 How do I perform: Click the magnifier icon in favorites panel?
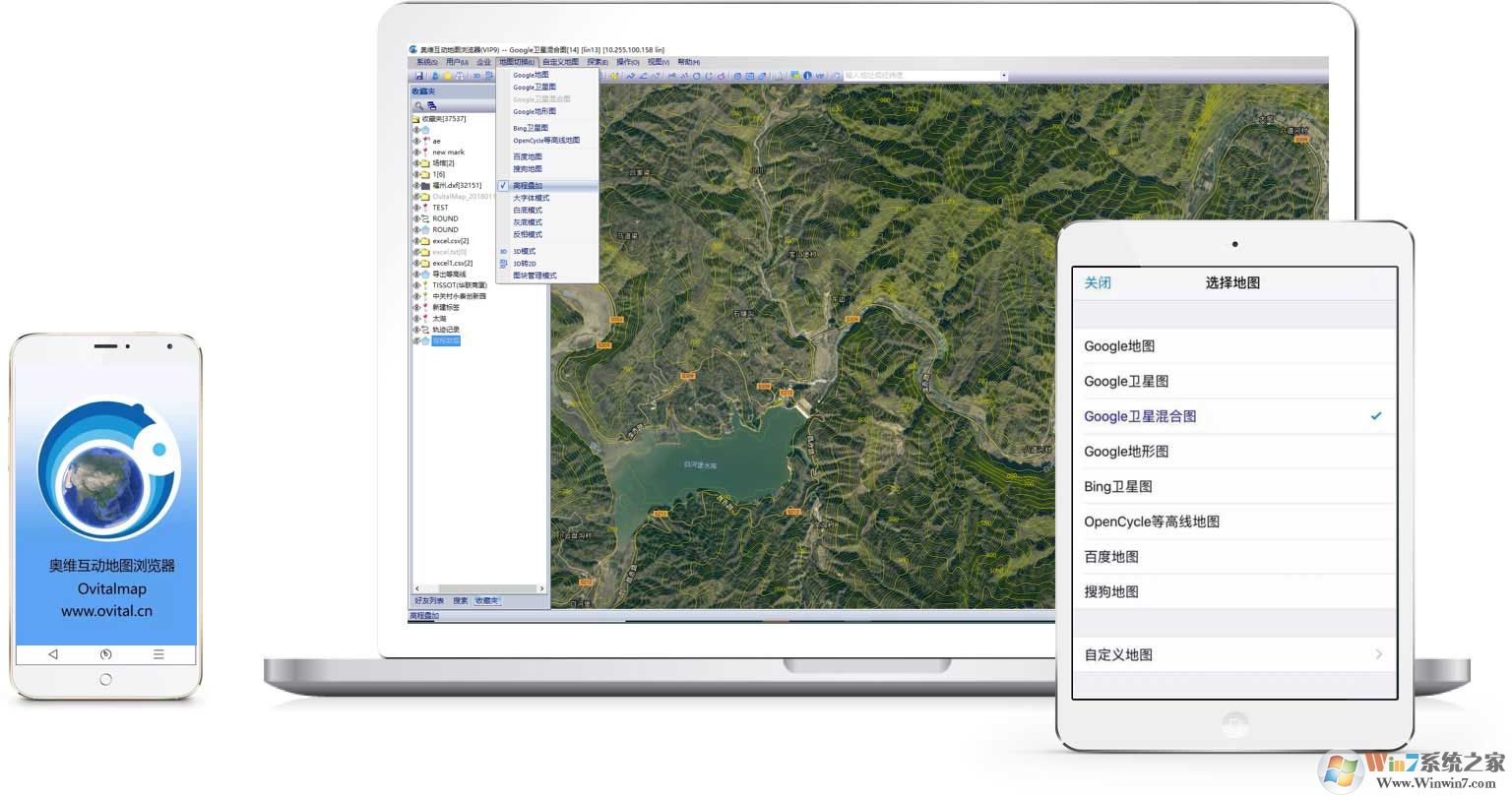tap(418, 105)
